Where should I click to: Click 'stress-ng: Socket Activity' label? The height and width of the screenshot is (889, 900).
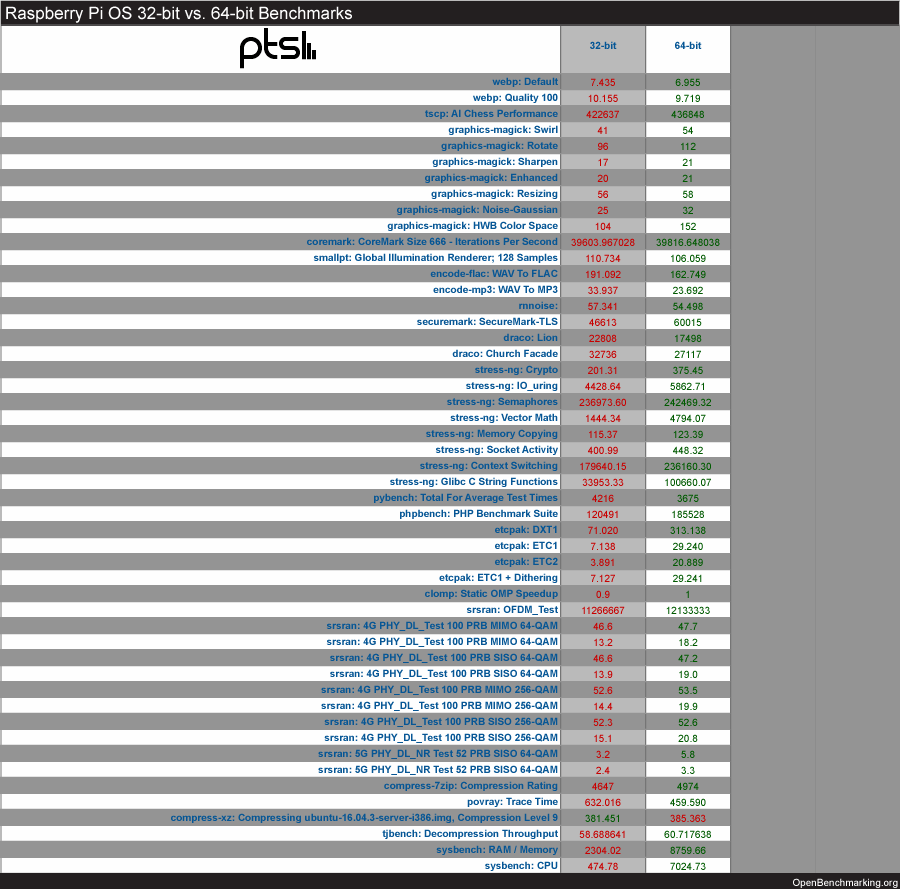[496, 450]
